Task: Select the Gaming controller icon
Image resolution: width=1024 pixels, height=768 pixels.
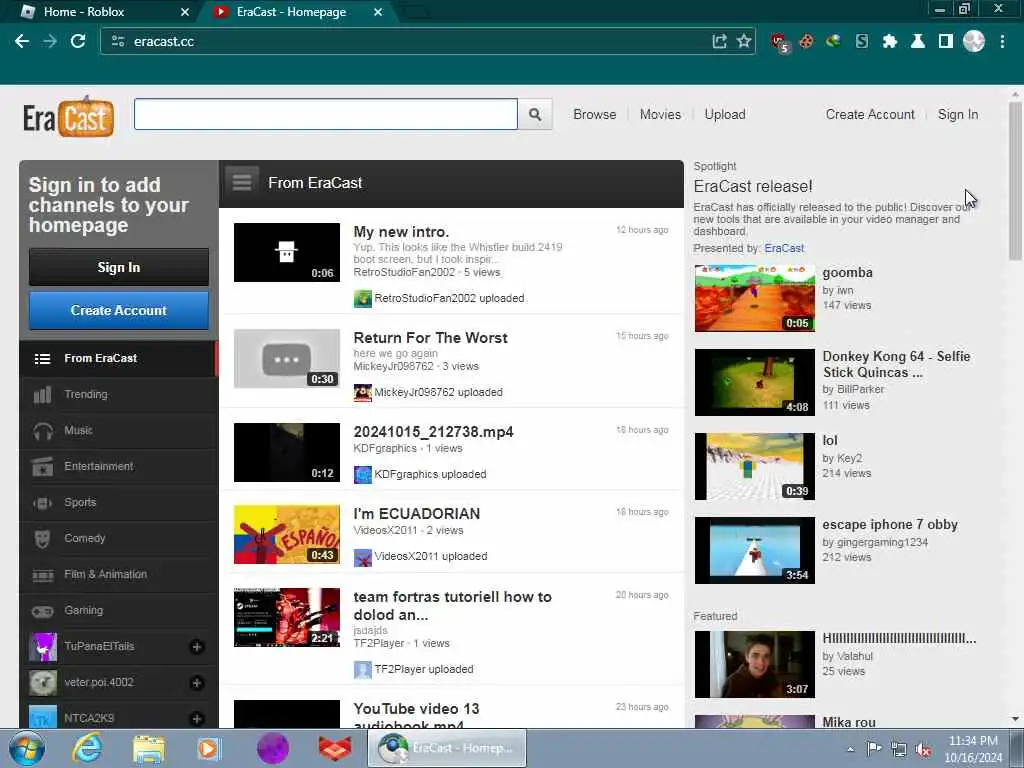Action: [x=42, y=611]
